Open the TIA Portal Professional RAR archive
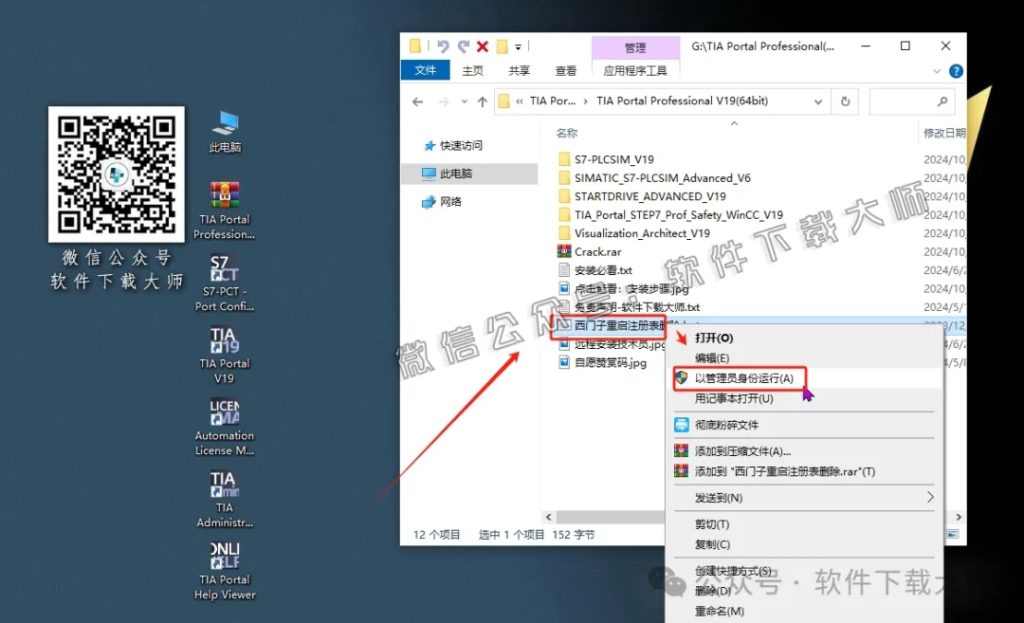The width and height of the screenshot is (1024, 623). point(222,200)
